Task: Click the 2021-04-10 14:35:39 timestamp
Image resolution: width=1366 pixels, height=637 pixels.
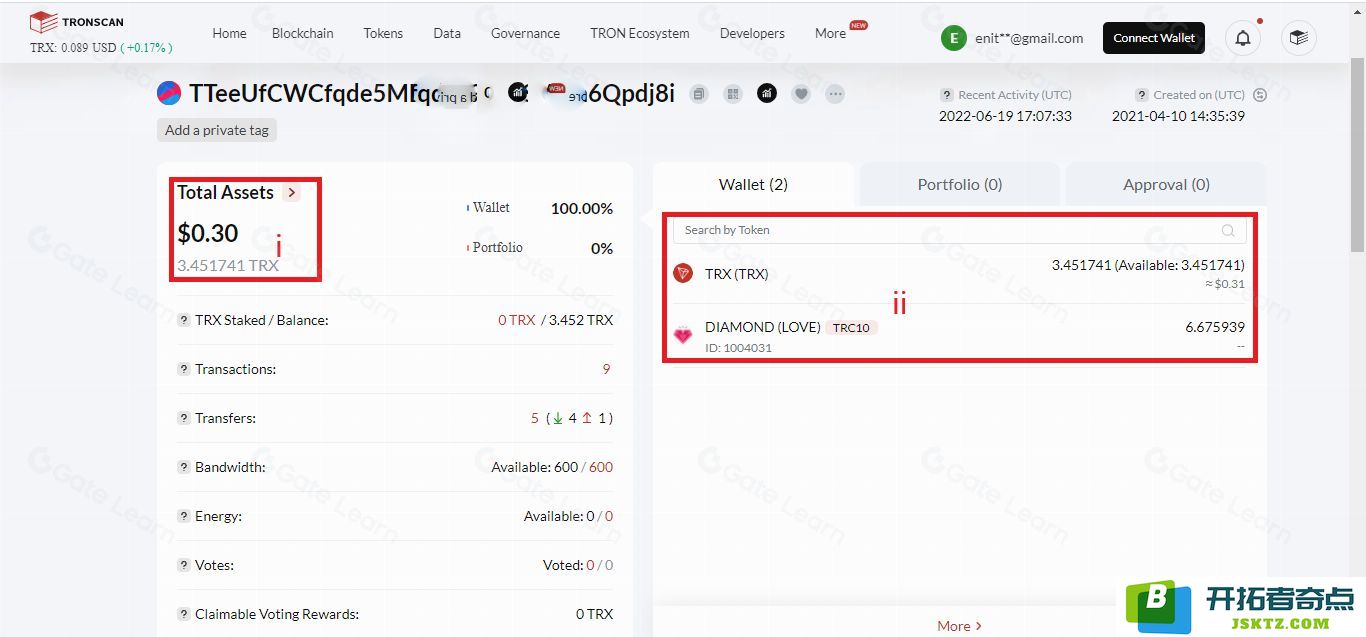Action: point(1178,116)
